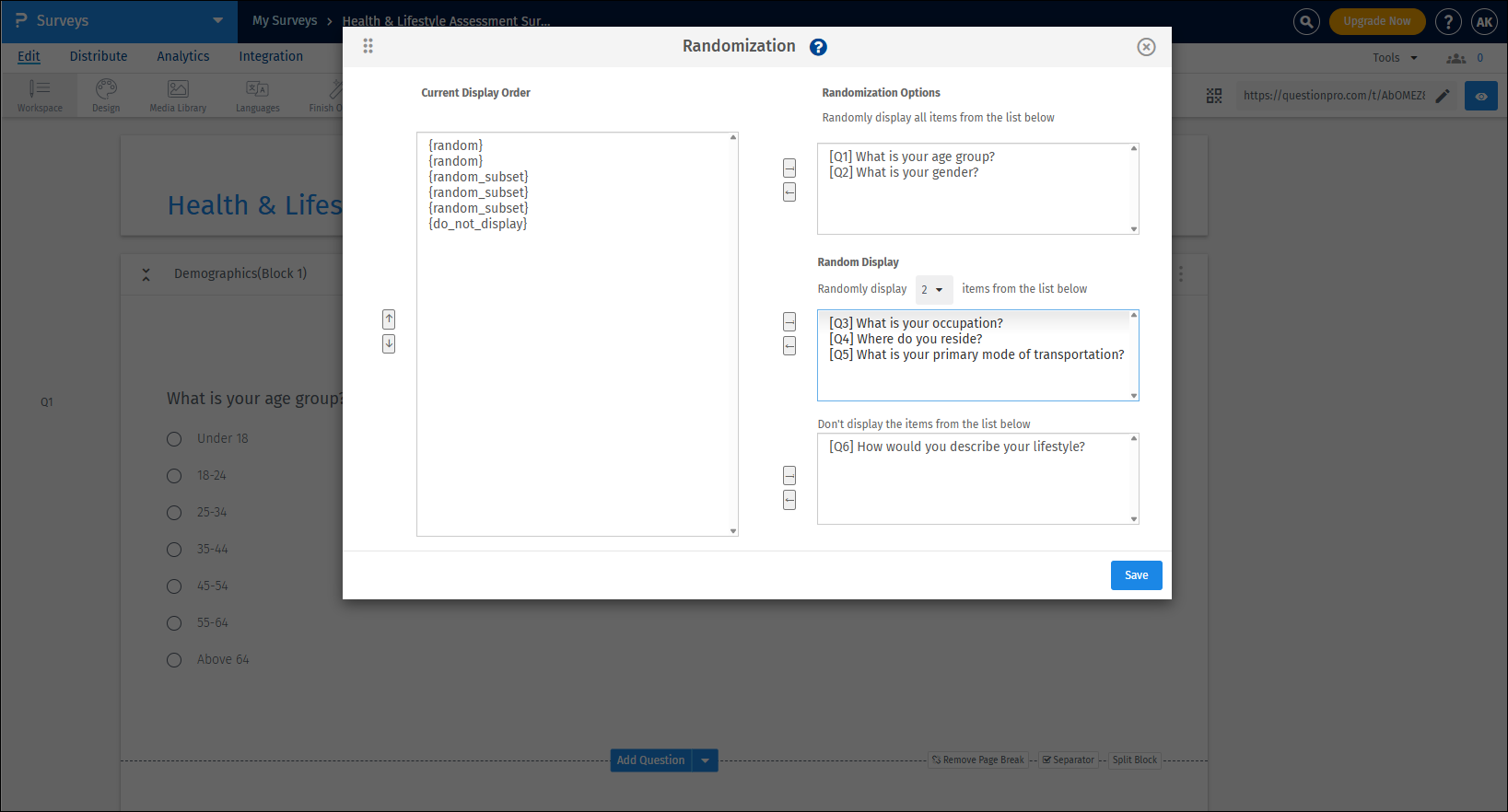Select [Q2] What is your gender?

(904, 172)
